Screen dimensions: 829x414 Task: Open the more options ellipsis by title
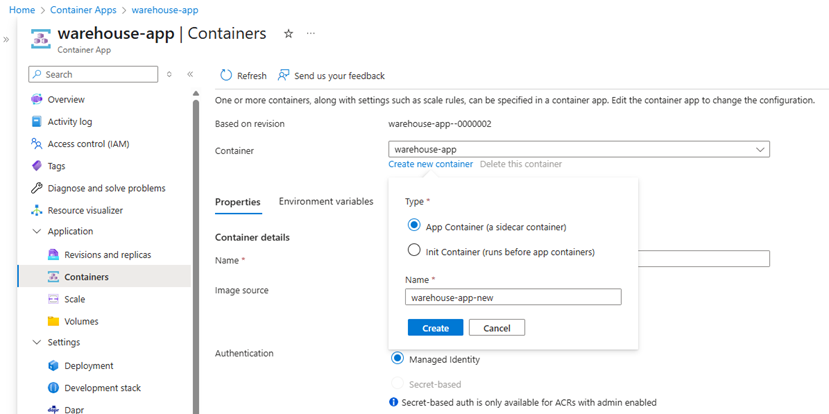311,34
